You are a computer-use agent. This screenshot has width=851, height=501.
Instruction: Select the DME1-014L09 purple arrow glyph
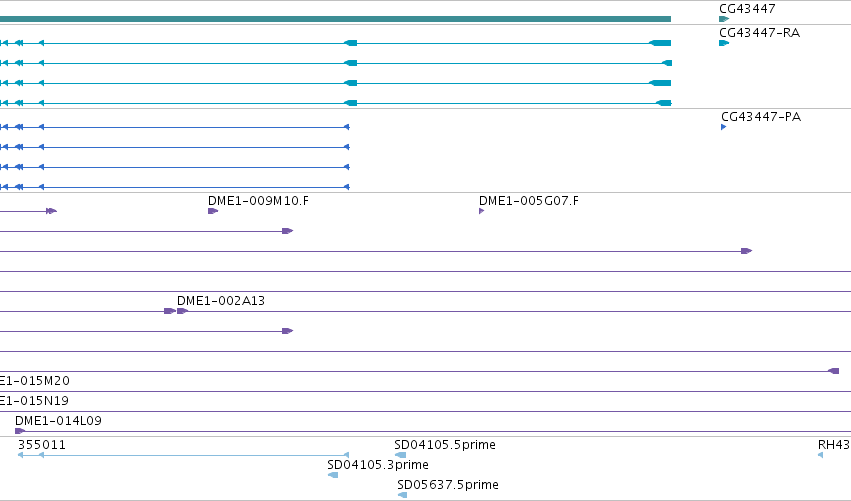pos(20,431)
